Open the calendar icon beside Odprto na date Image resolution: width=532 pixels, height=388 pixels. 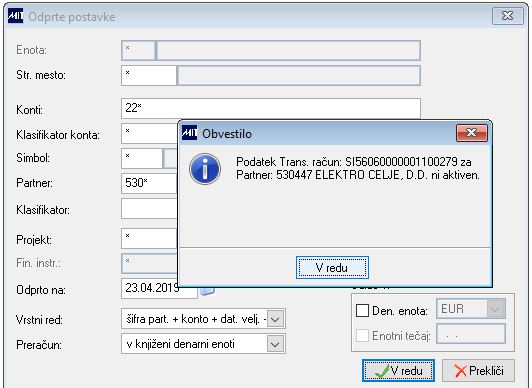point(207,291)
